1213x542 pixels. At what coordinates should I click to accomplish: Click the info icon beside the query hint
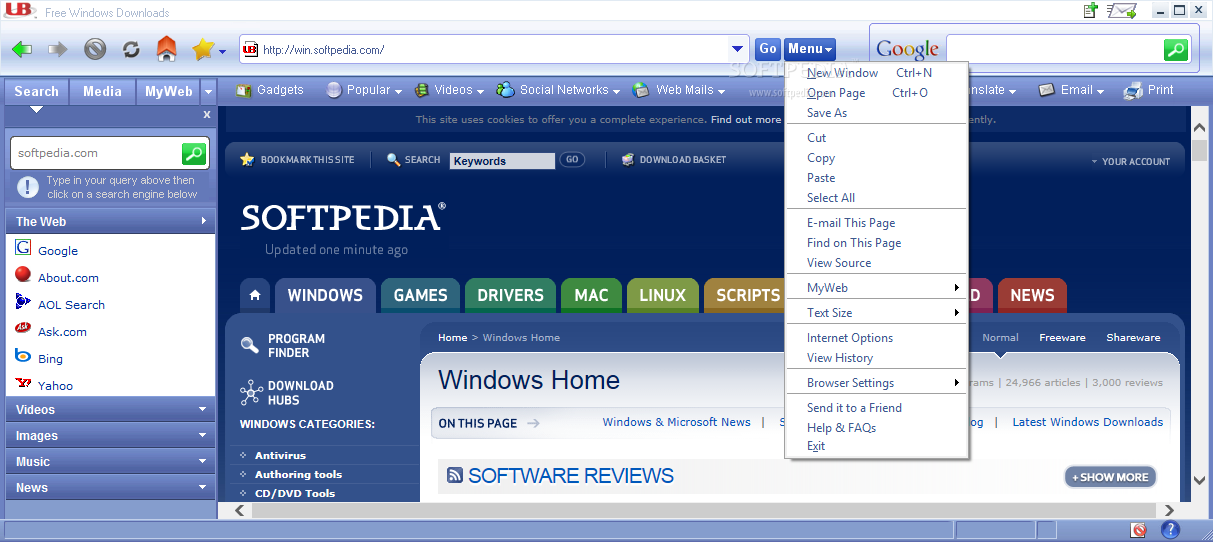(28, 187)
